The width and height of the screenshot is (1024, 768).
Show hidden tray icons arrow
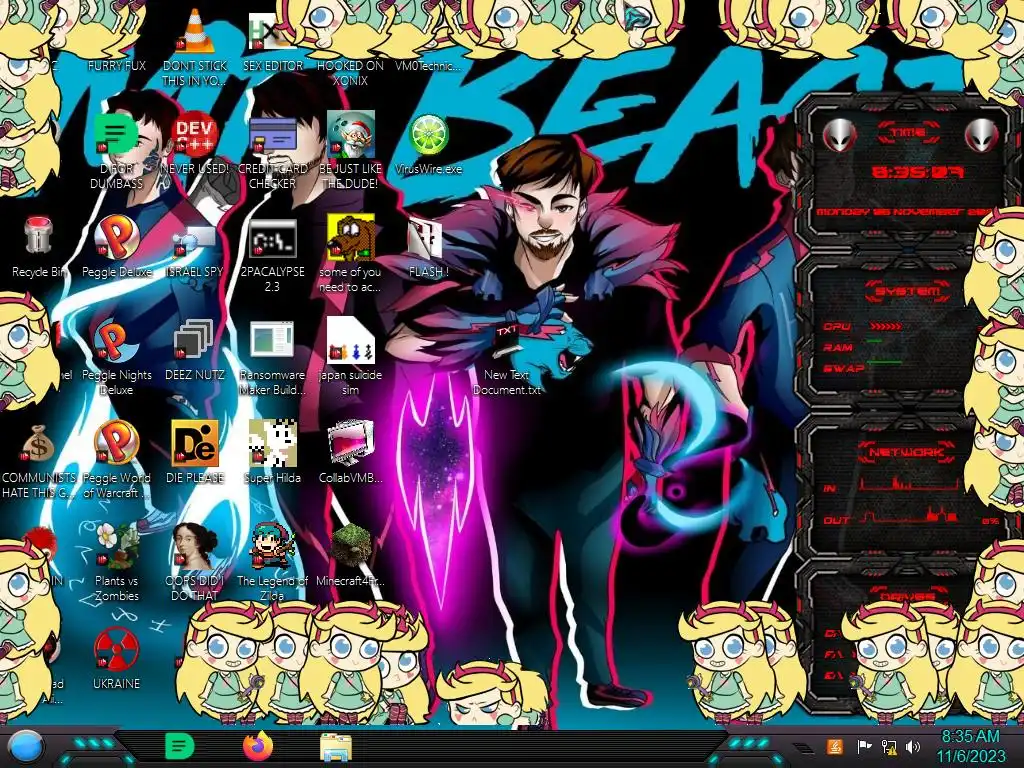coord(805,748)
